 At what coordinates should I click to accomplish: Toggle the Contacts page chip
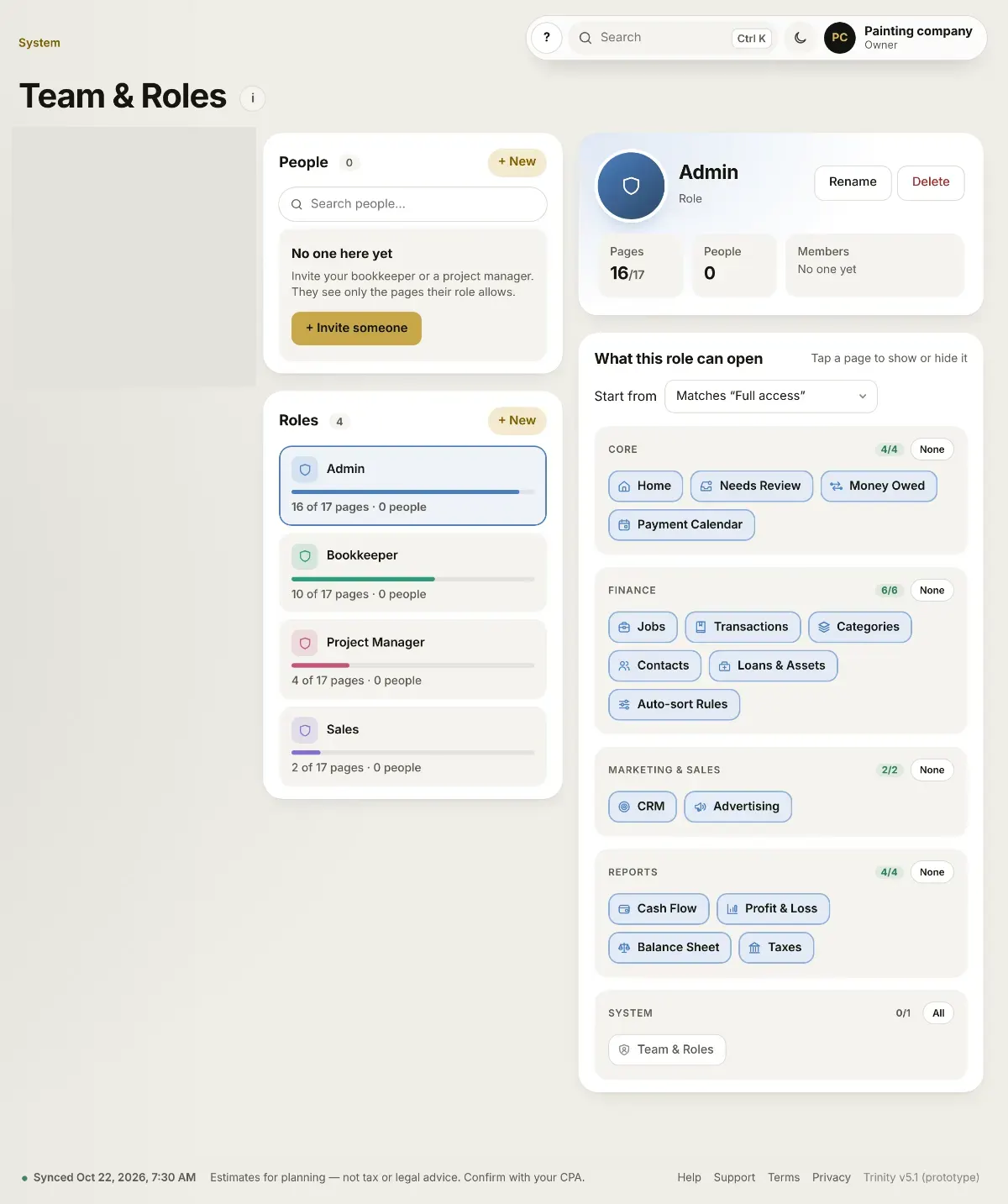(x=654, y=665)
